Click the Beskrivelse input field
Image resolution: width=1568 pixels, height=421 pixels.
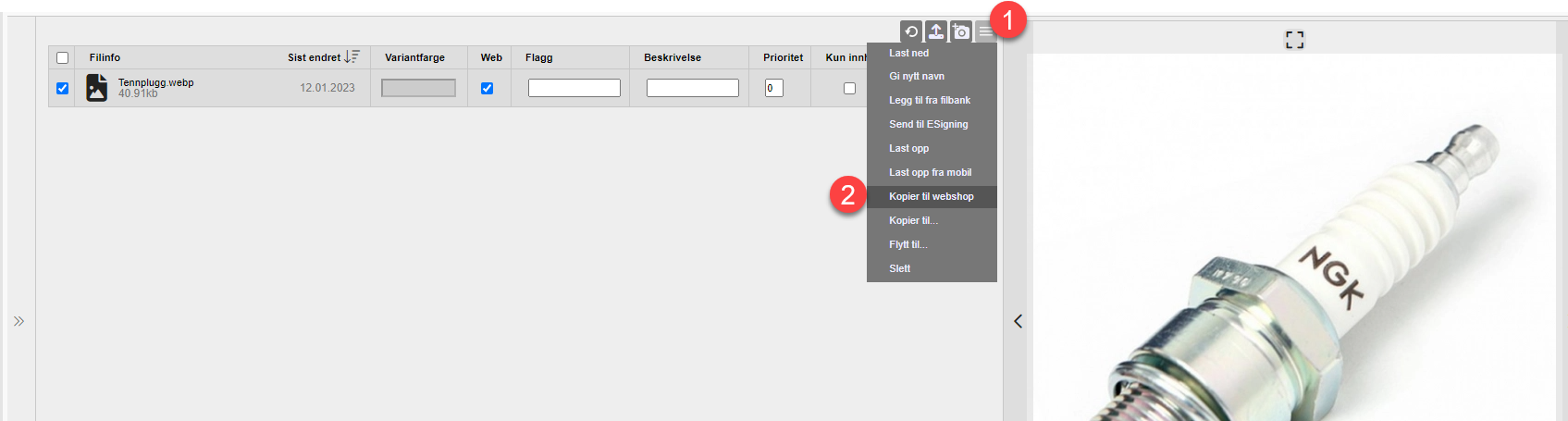click(692, 88)
